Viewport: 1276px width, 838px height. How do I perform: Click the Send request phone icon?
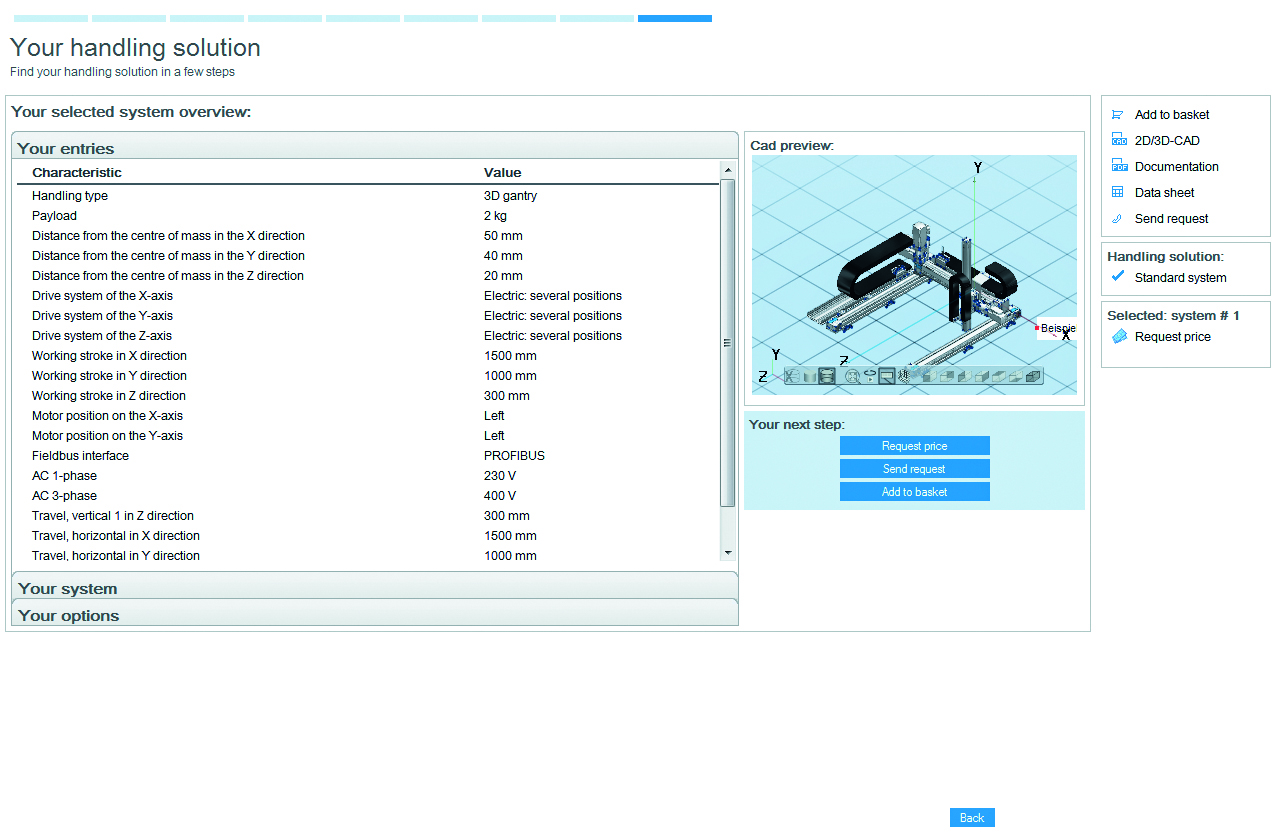point(1118,219)
